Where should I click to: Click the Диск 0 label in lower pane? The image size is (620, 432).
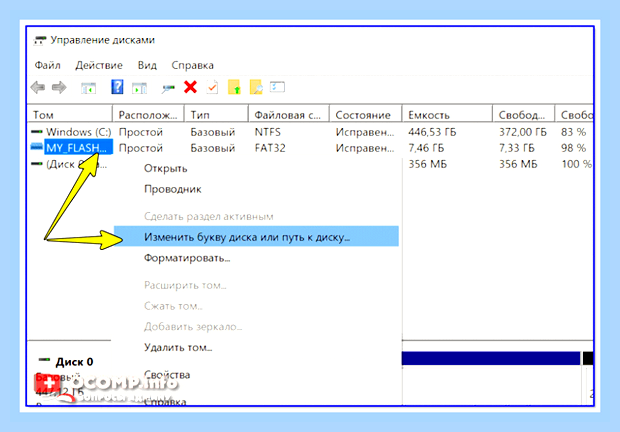click(x=74, y=362)
